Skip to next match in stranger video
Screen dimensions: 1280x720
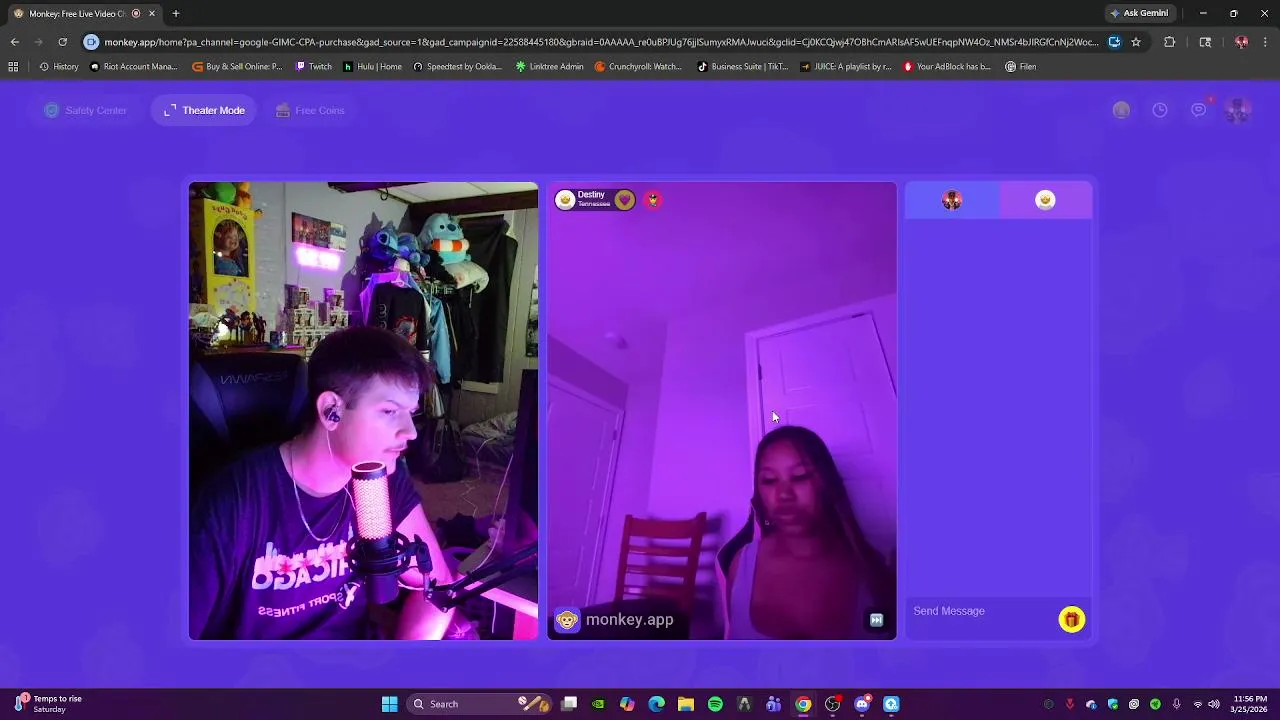coord(876,620)
